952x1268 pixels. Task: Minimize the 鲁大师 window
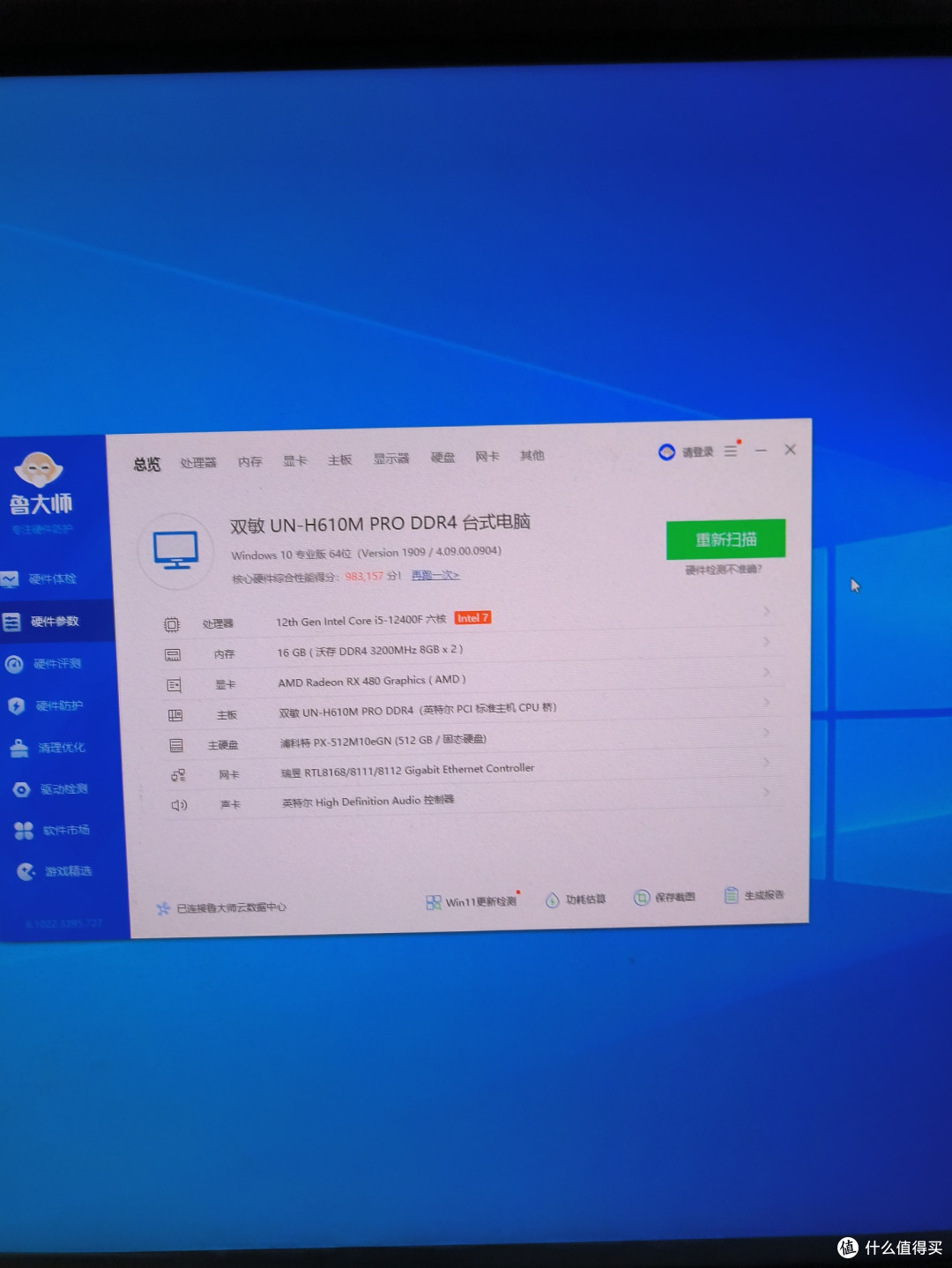point(761,450)
